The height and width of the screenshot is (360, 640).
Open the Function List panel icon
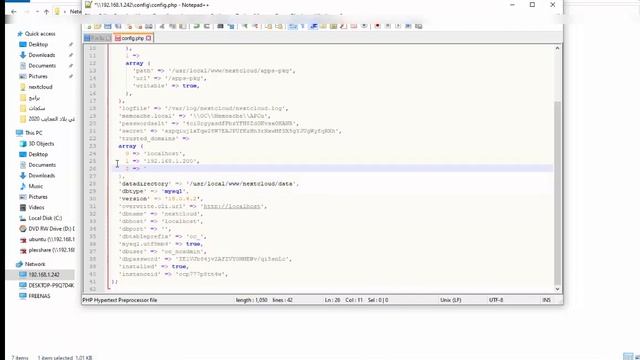(343, 26)
